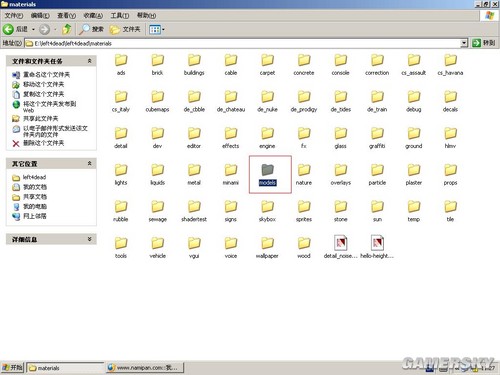500x375 pixels.
Task: Expand the address bar dropdown arrow
Action: (x=464, y=43)
